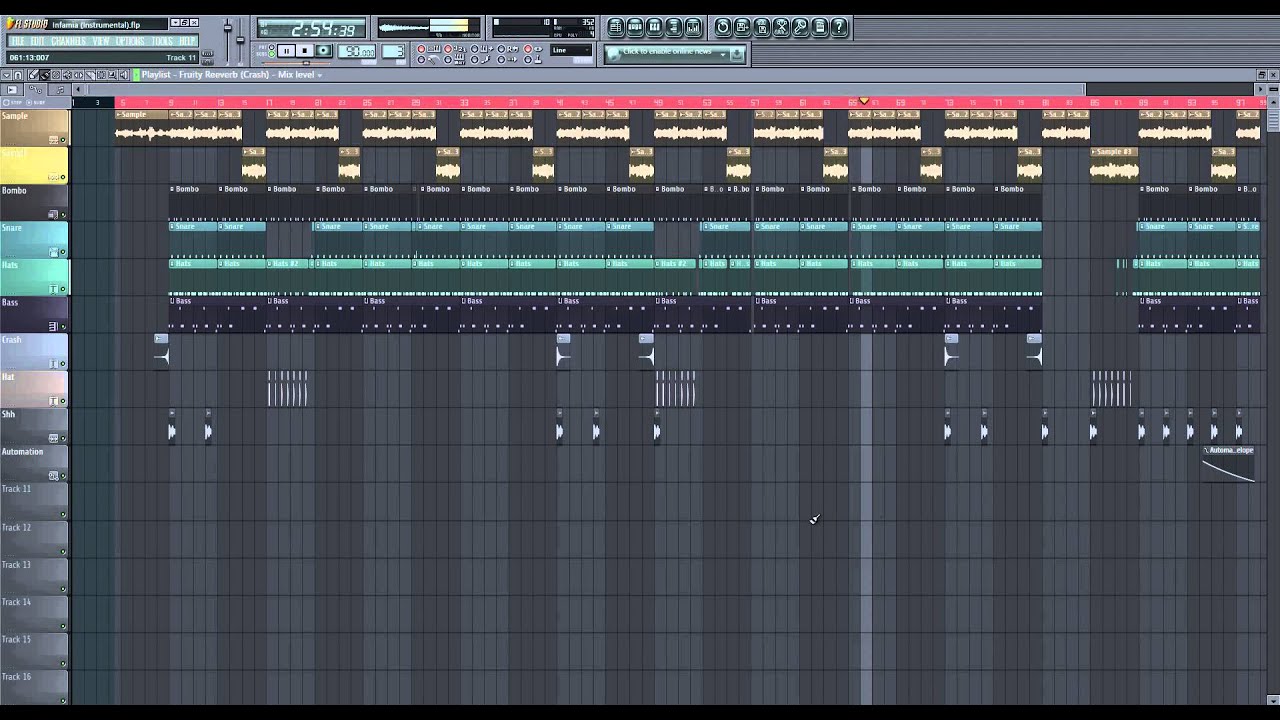This screenshot has width=1280, height=720.
Task: Show the browser panel
Action: [x=674, y=27]
